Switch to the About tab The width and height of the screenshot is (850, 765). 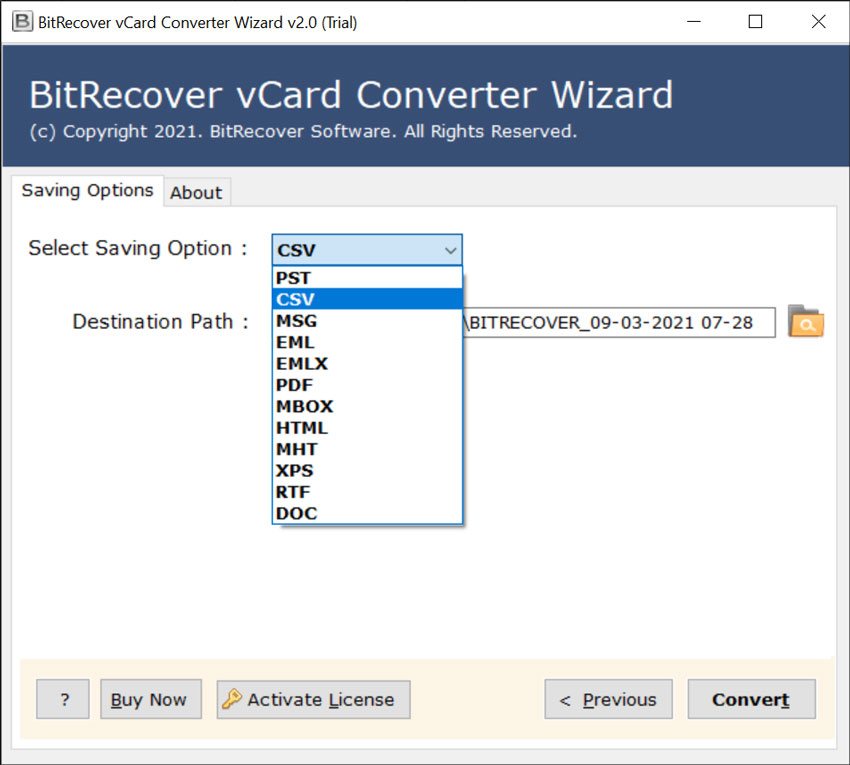(196, 192)
